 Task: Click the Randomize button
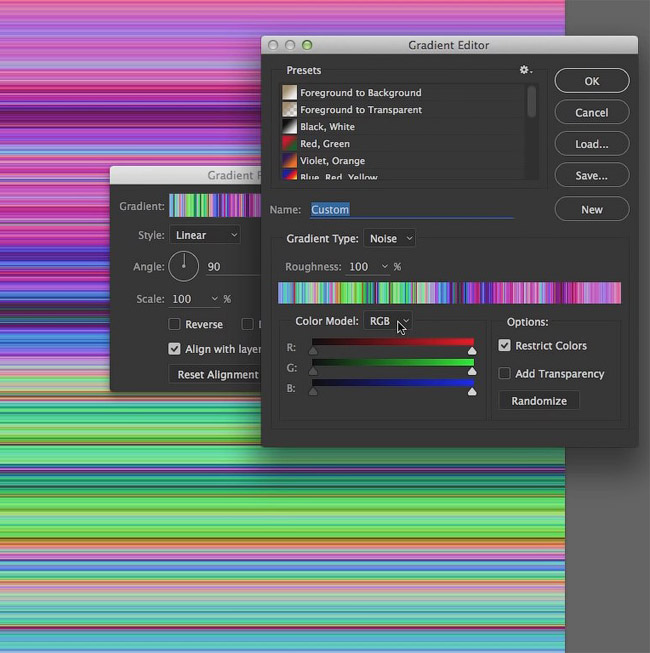(x=539, y=401)
